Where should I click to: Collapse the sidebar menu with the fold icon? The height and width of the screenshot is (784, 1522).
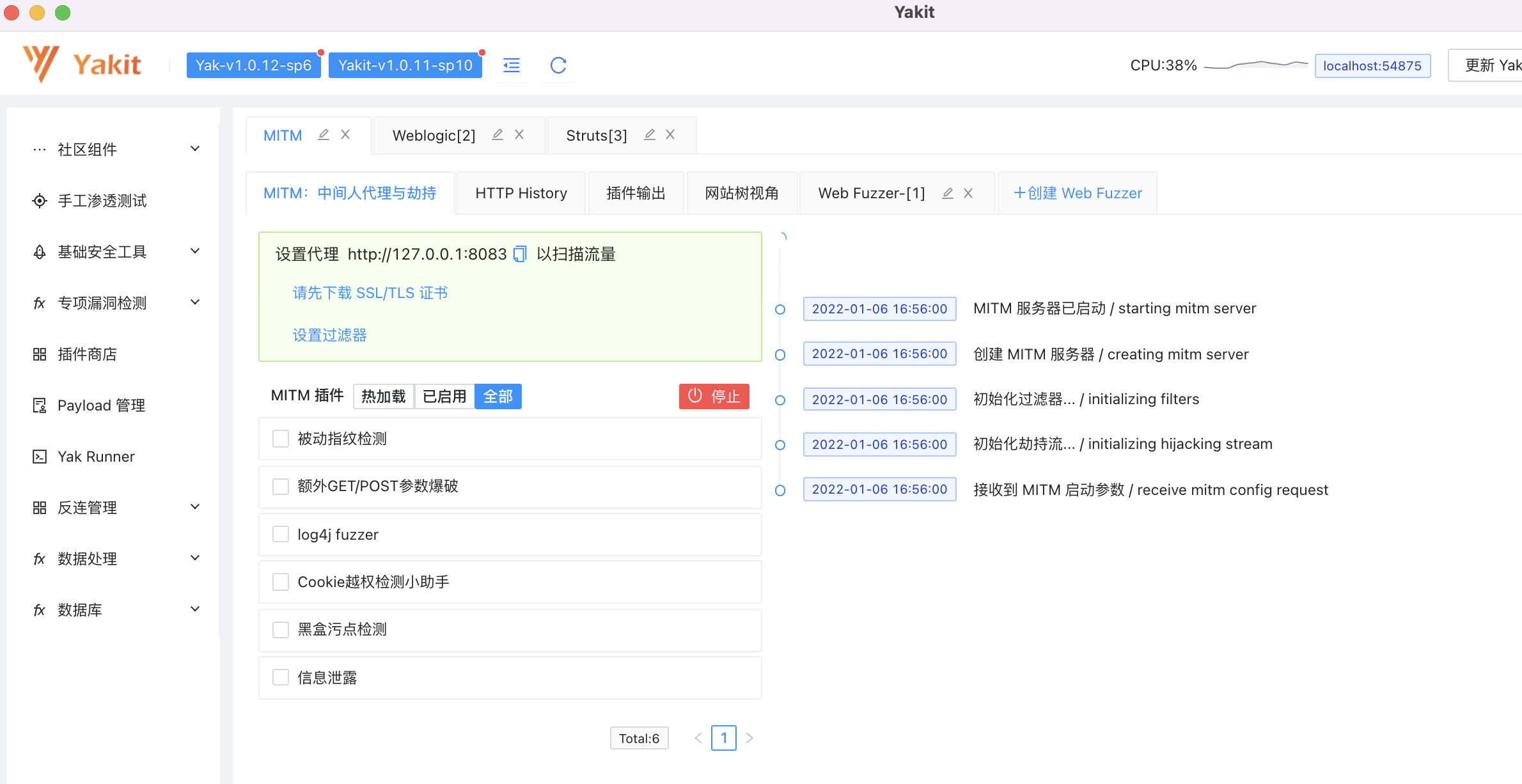(x=512, y=65)
